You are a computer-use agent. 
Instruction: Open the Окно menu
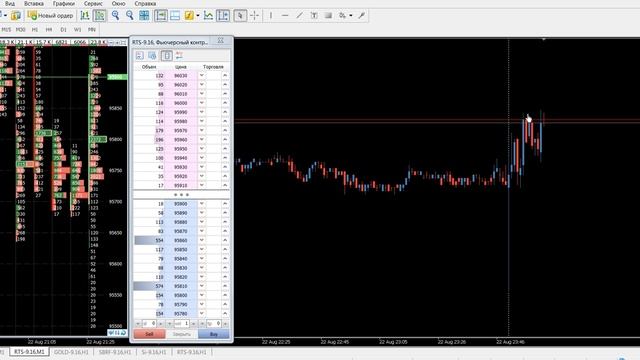tap(118, 4)
